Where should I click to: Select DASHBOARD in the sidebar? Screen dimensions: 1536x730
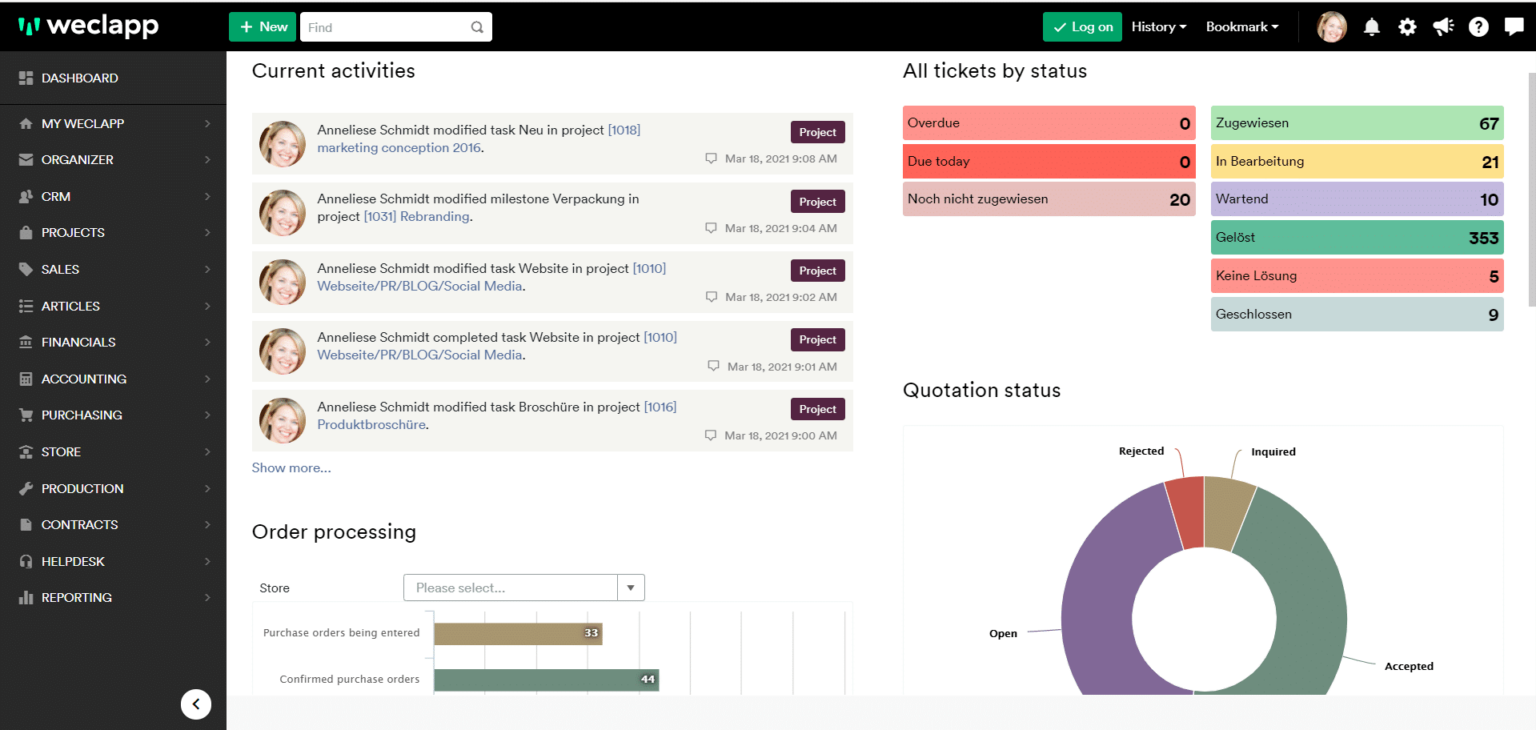(113, 78)
